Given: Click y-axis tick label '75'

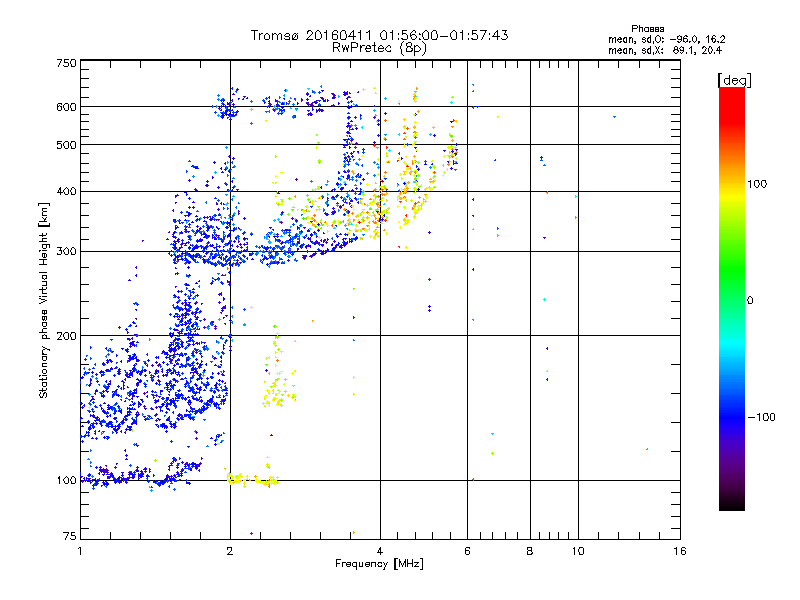Looking at the screenshot, I should (x=70, y=536).
